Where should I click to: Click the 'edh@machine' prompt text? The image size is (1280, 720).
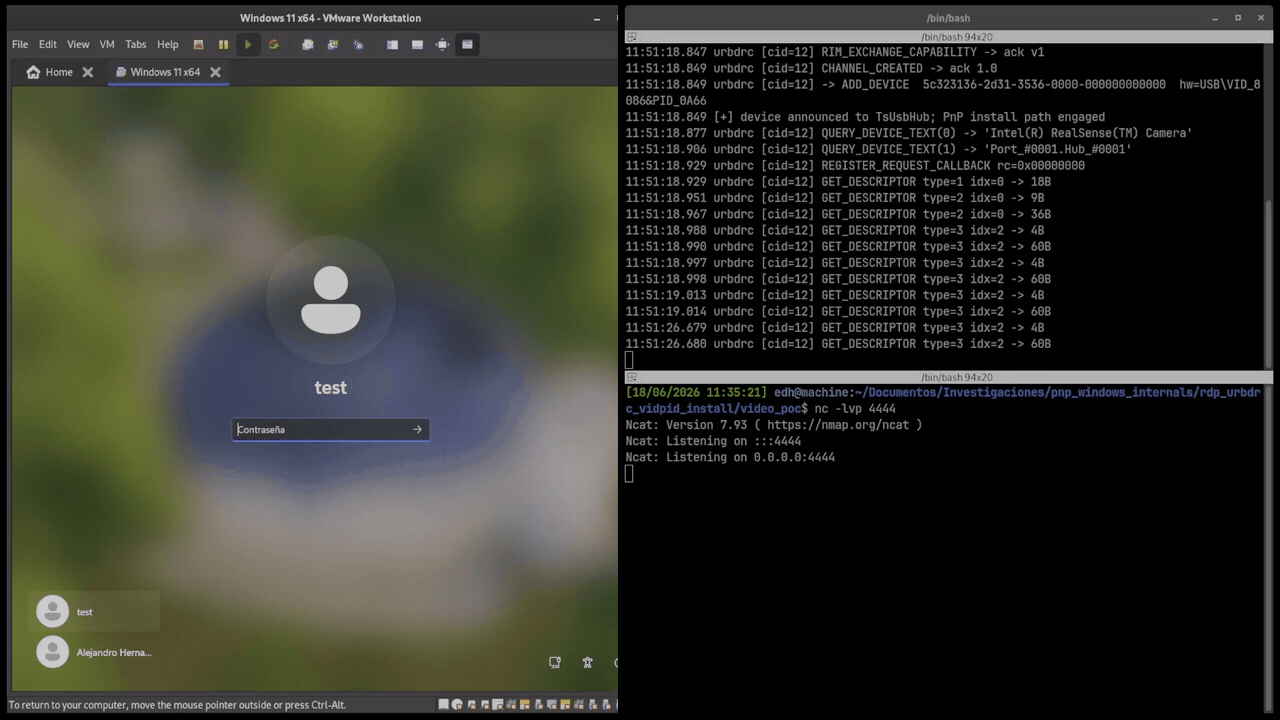coord(811,393)
